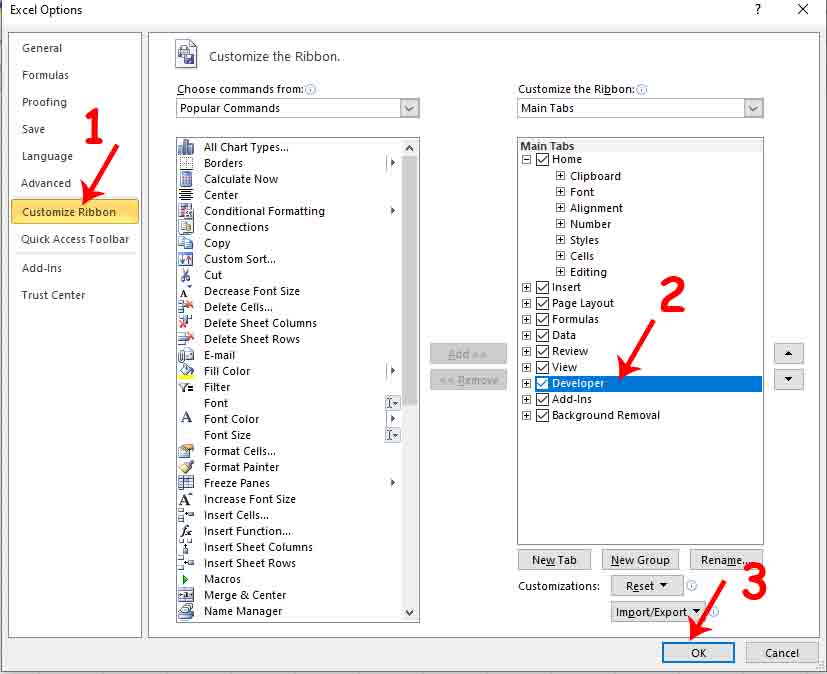Open the Formulas options category
The width and height of the screenshot is (827, 674).
pos(45,75)
